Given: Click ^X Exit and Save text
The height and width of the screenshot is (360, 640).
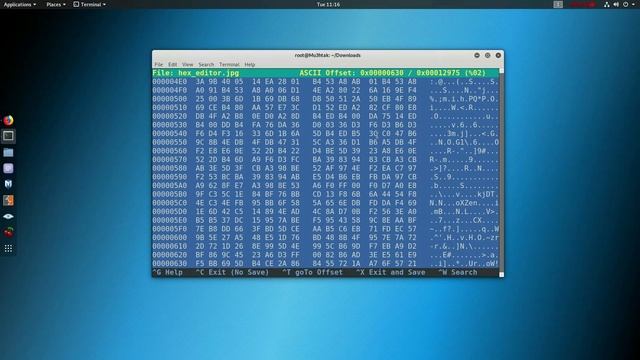Looking at the screenshot, I should pos(390,272).
